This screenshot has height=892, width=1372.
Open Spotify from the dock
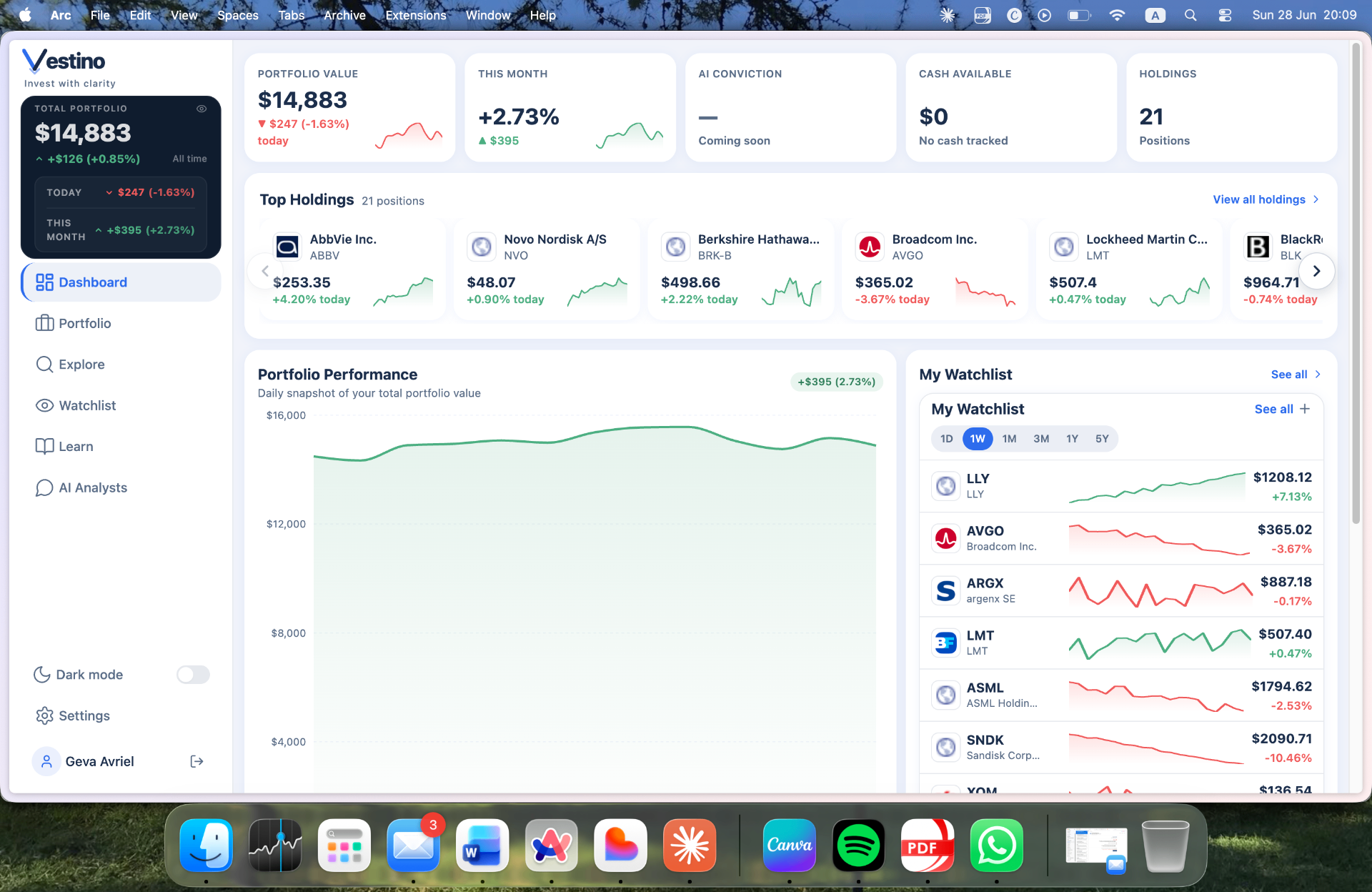[858, 846]
